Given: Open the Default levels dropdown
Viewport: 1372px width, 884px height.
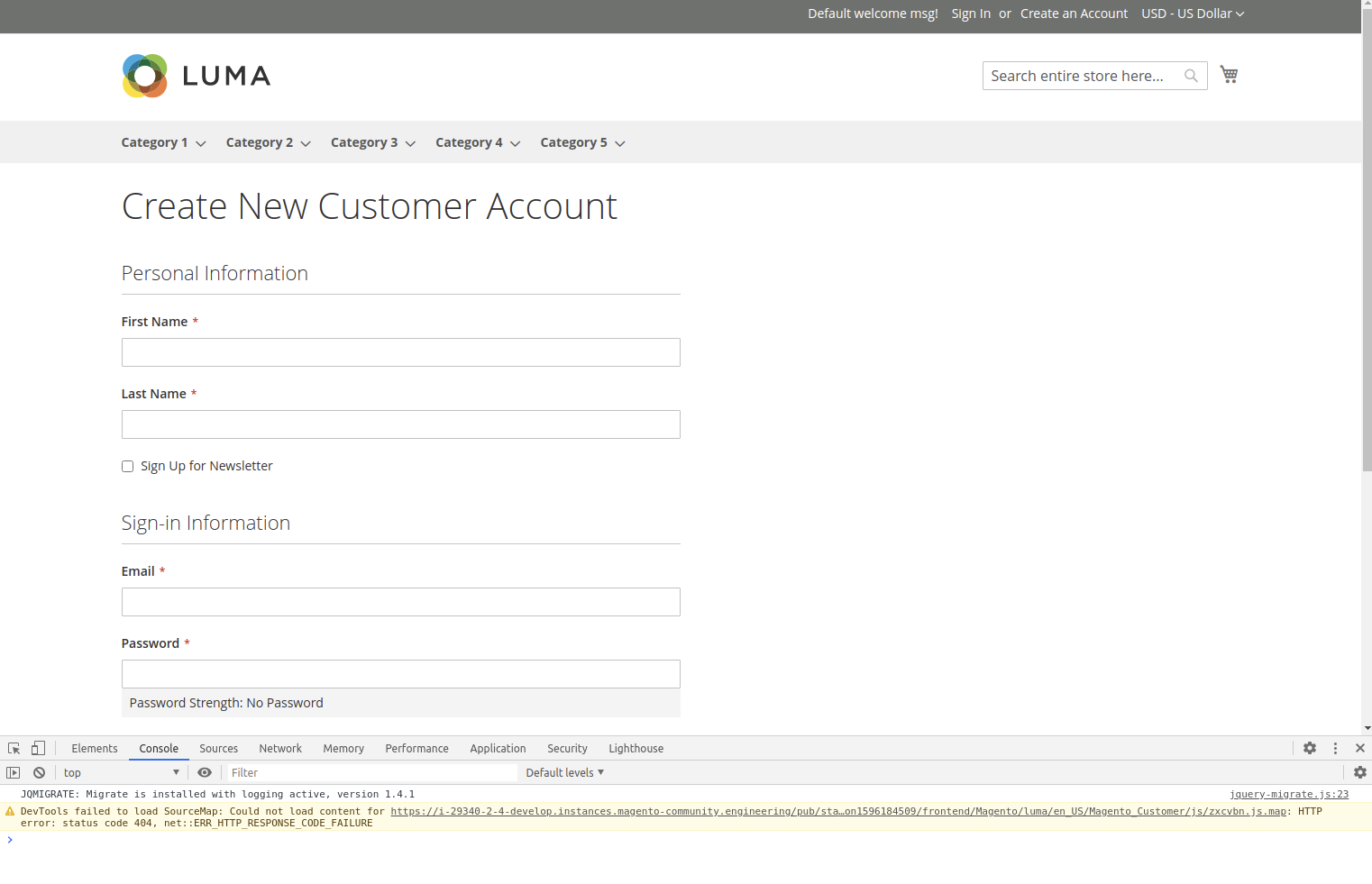Looking at the screenshot, I should pos(563,772).
